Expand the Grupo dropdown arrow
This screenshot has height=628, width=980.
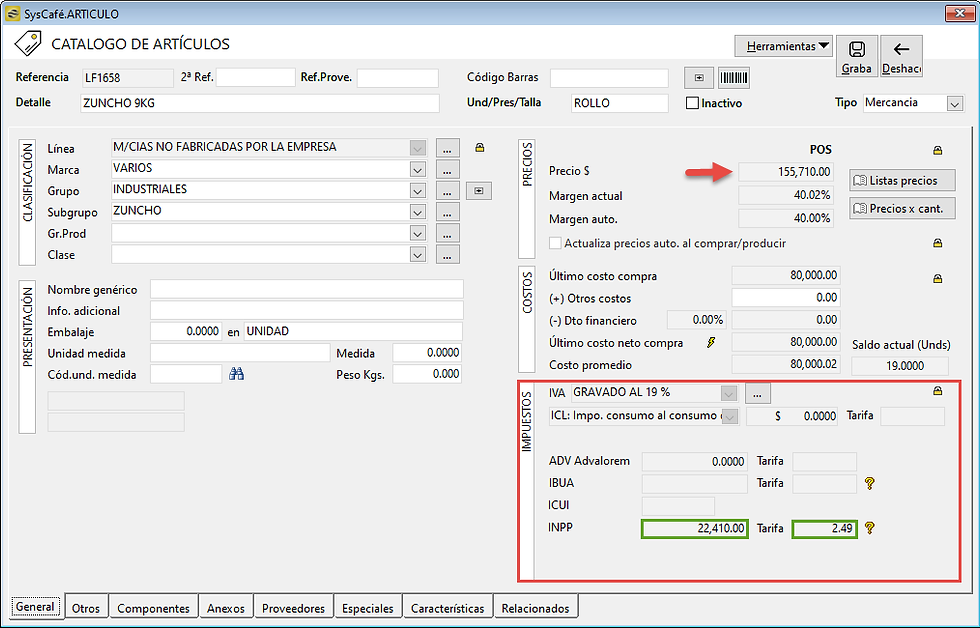pyautogui.click(x=418, y=191)
